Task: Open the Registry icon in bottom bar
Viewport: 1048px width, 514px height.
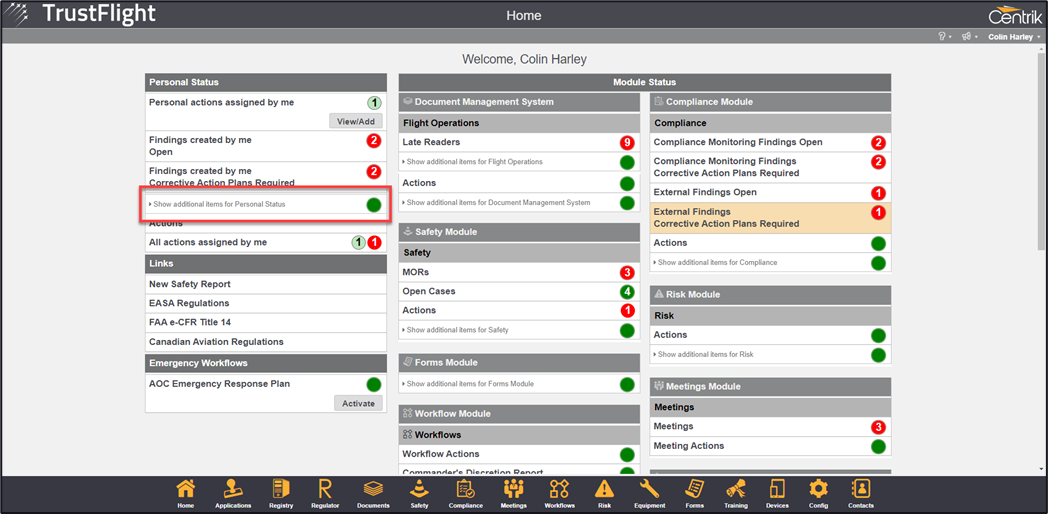Action: [x=281, y=490]
